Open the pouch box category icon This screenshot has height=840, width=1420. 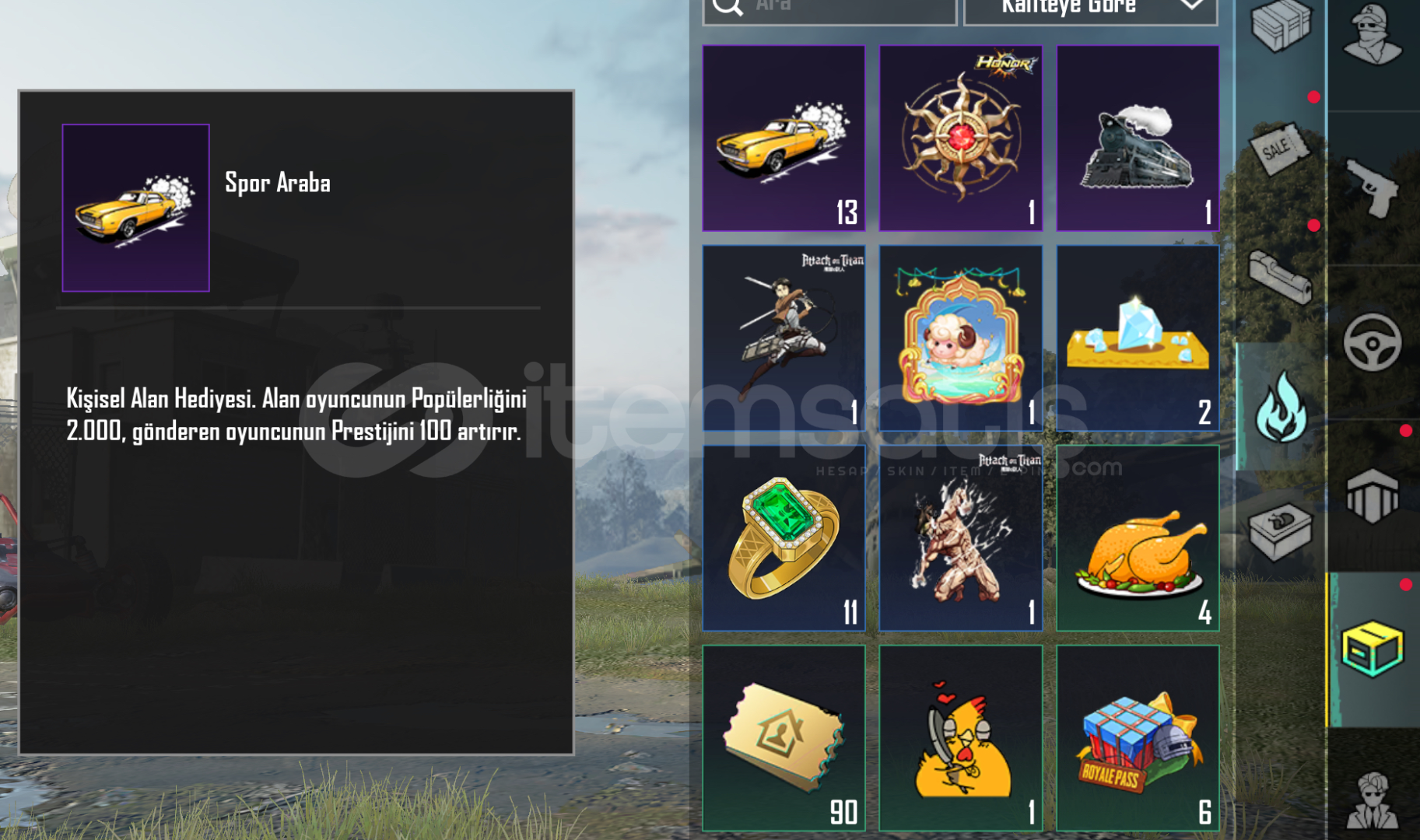coord(1280,533)
